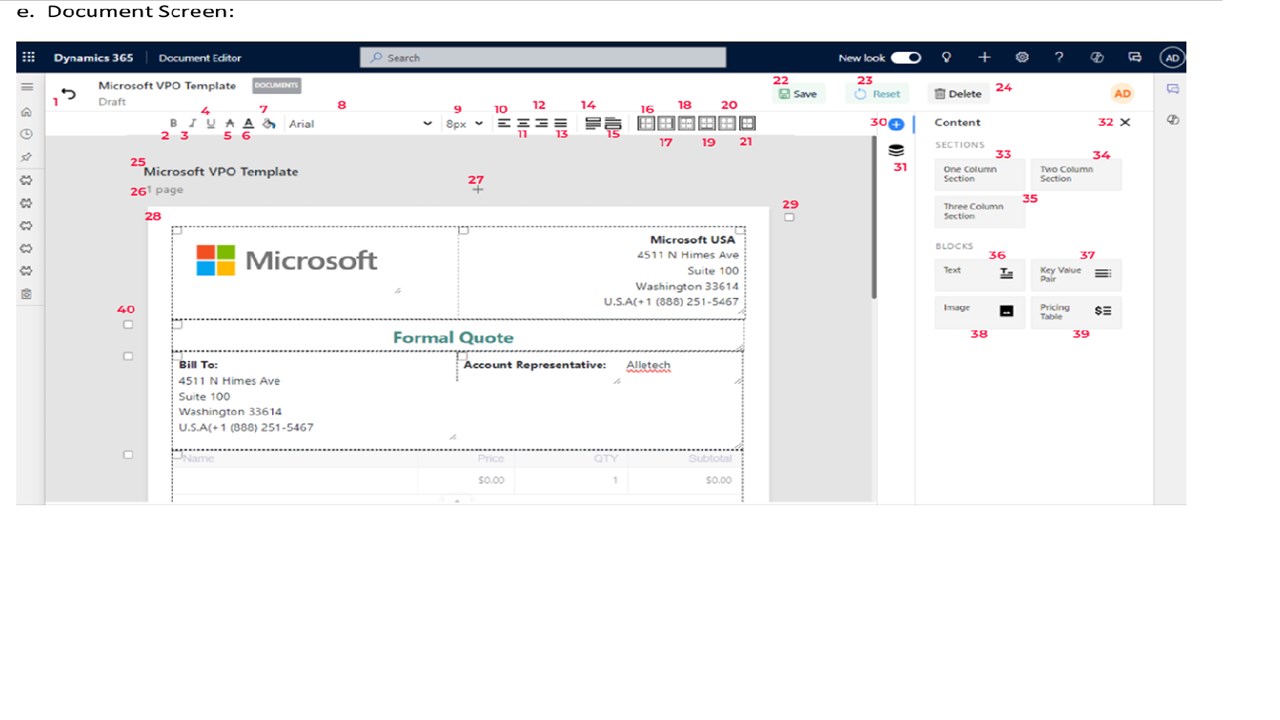The image size is (1280, 720).
Task: Click the Reset button
Action: click(877, 93)
